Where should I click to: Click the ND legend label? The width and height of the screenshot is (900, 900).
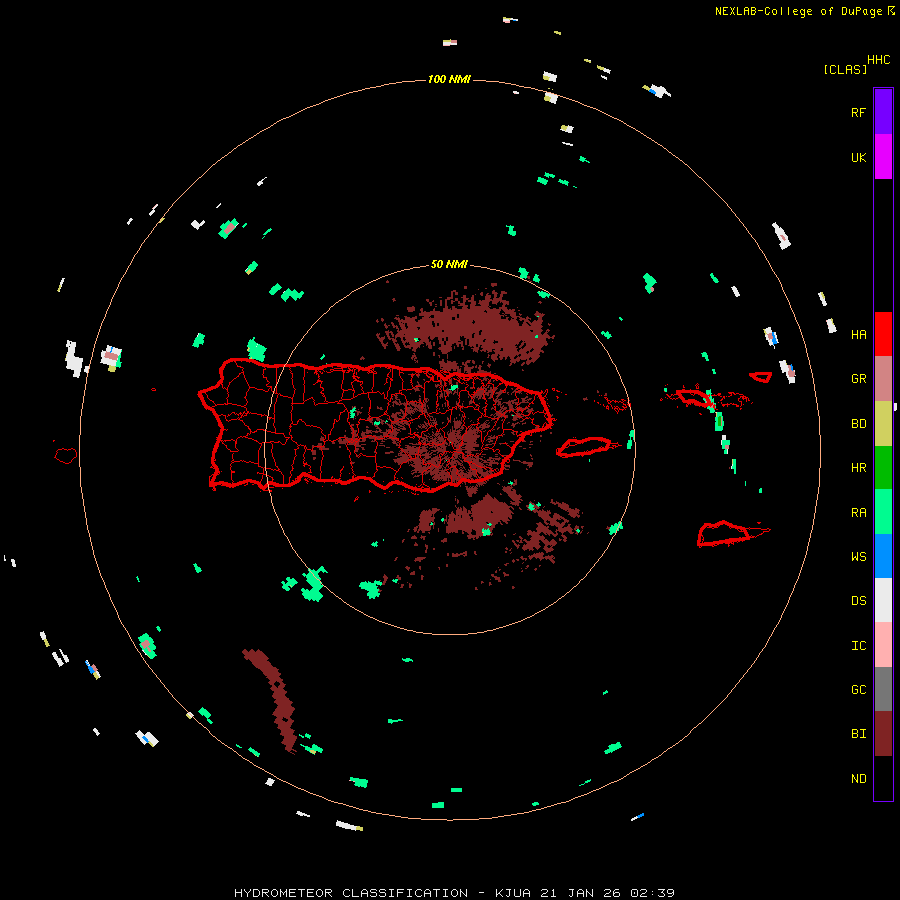click(x=858, y=779)
